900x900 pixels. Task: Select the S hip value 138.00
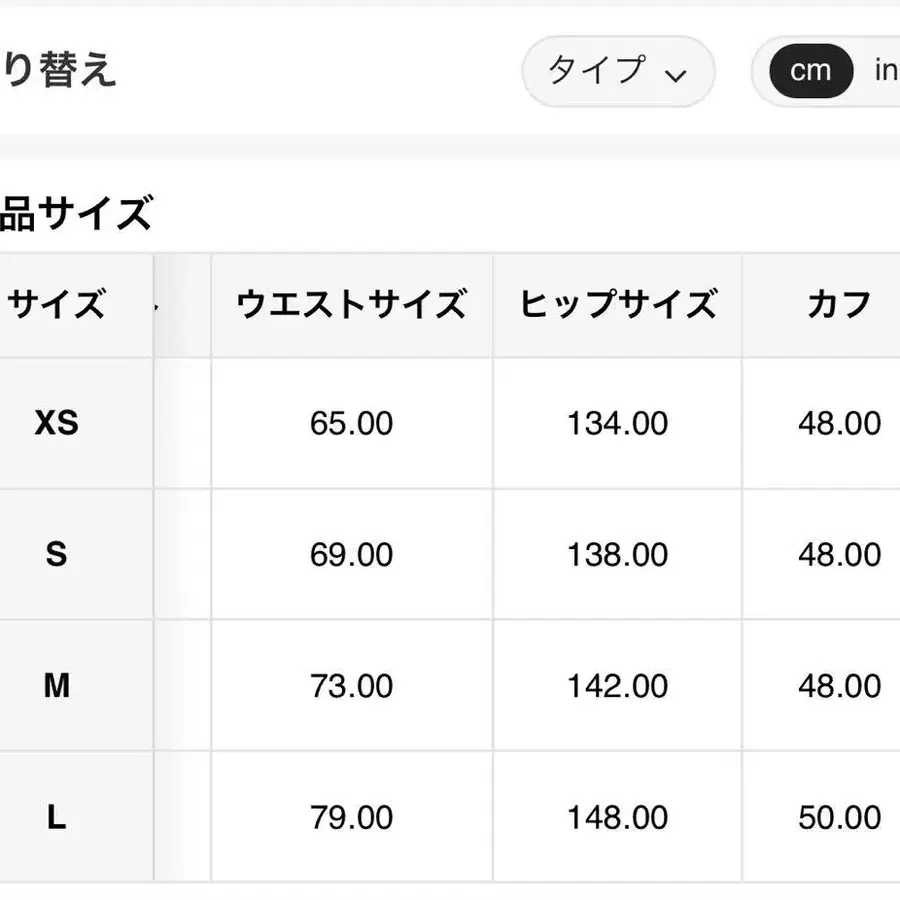[x=617, y=554]
